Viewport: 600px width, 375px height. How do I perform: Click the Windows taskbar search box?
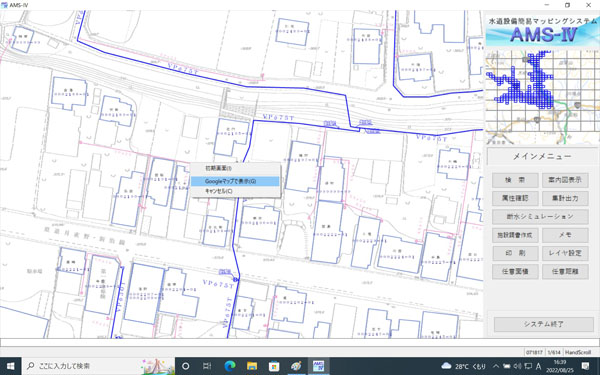coord(98,366)
